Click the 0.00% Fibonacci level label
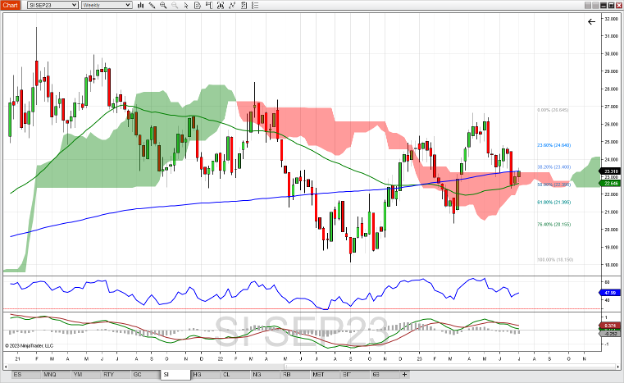This screenshot has height=384, width=624. coord(553,110)
